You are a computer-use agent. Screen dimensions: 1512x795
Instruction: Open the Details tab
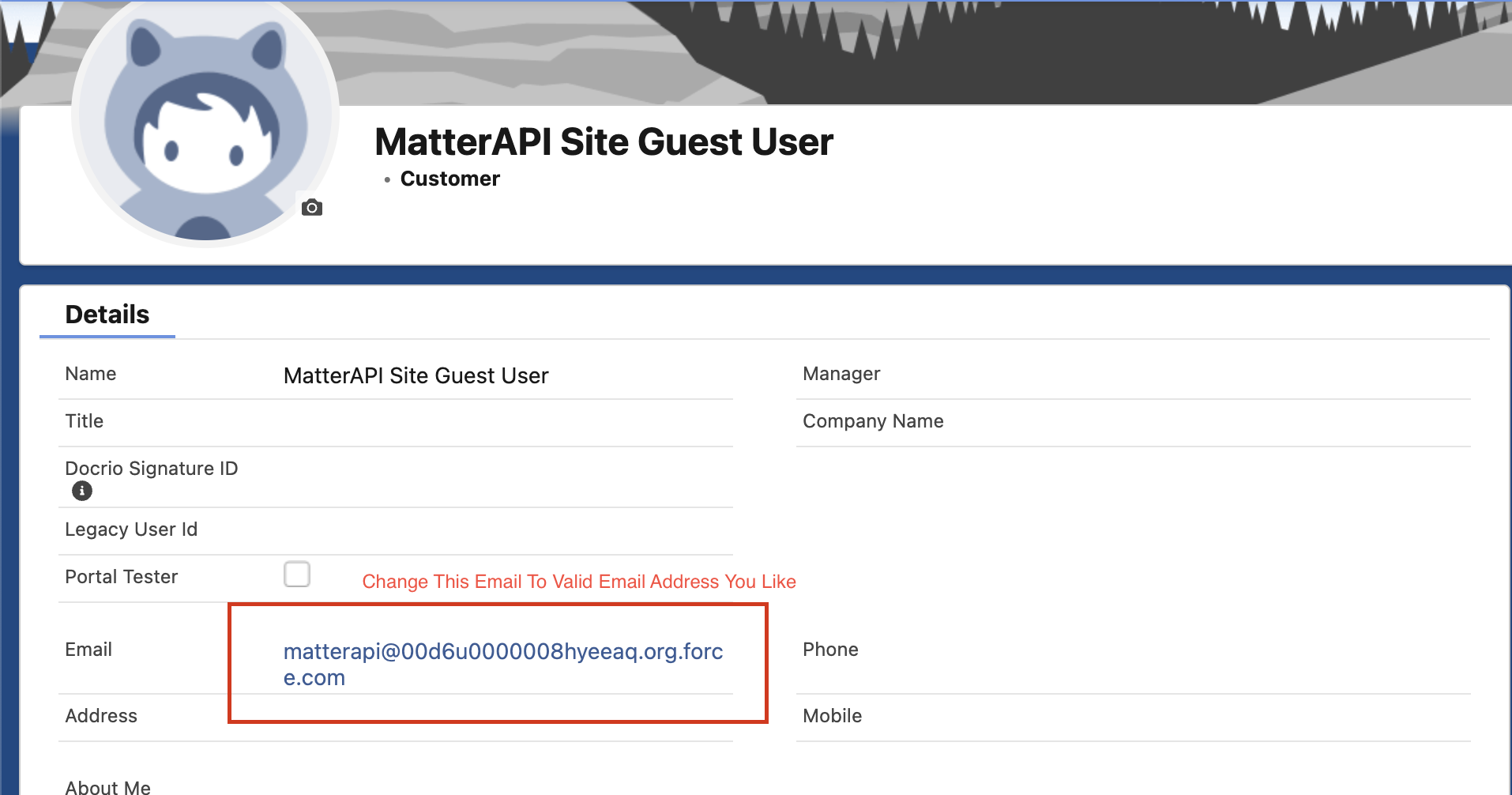click(x=107, y=315)
